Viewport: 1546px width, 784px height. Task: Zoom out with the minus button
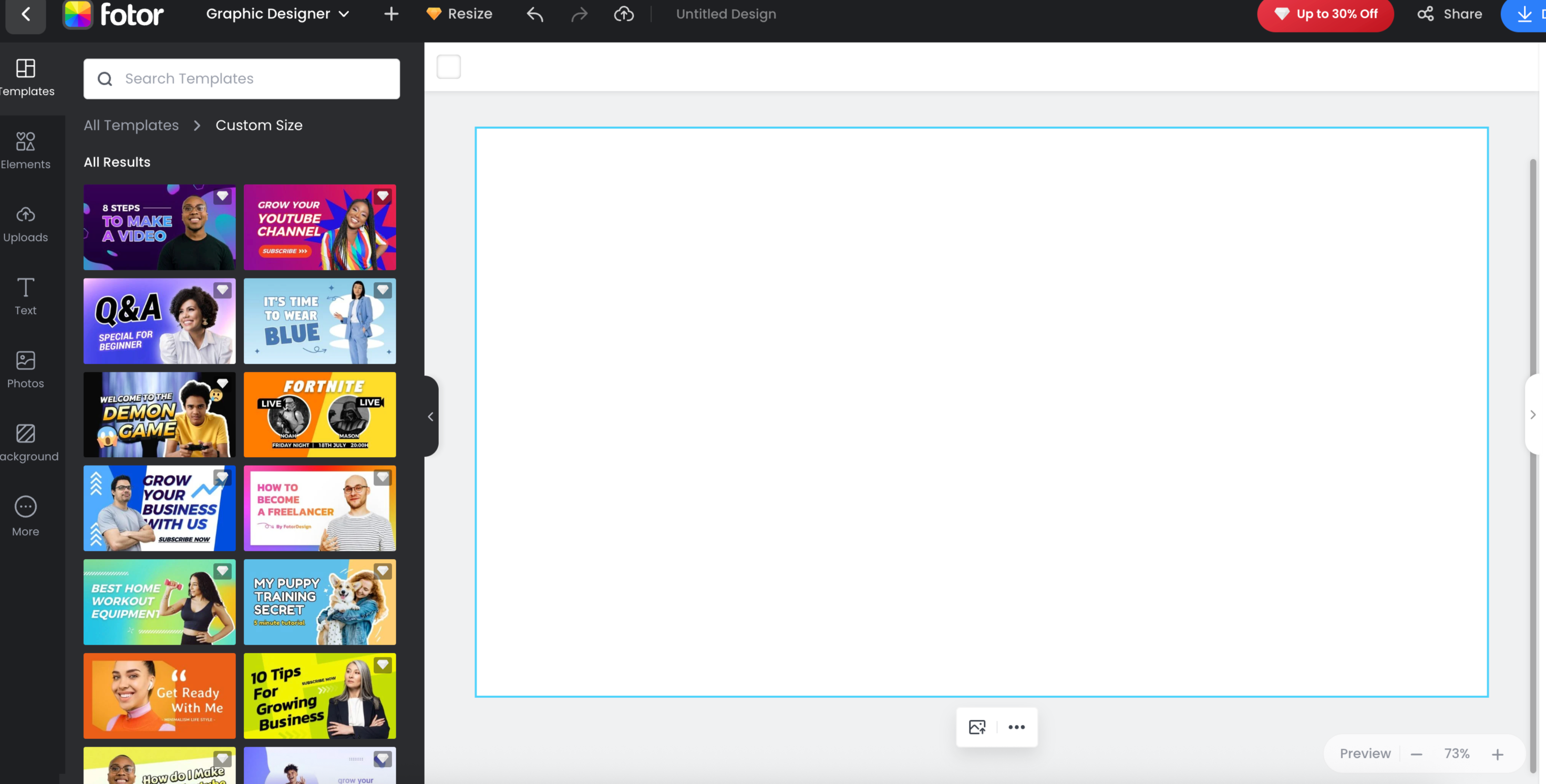(x=1416, y=754)
